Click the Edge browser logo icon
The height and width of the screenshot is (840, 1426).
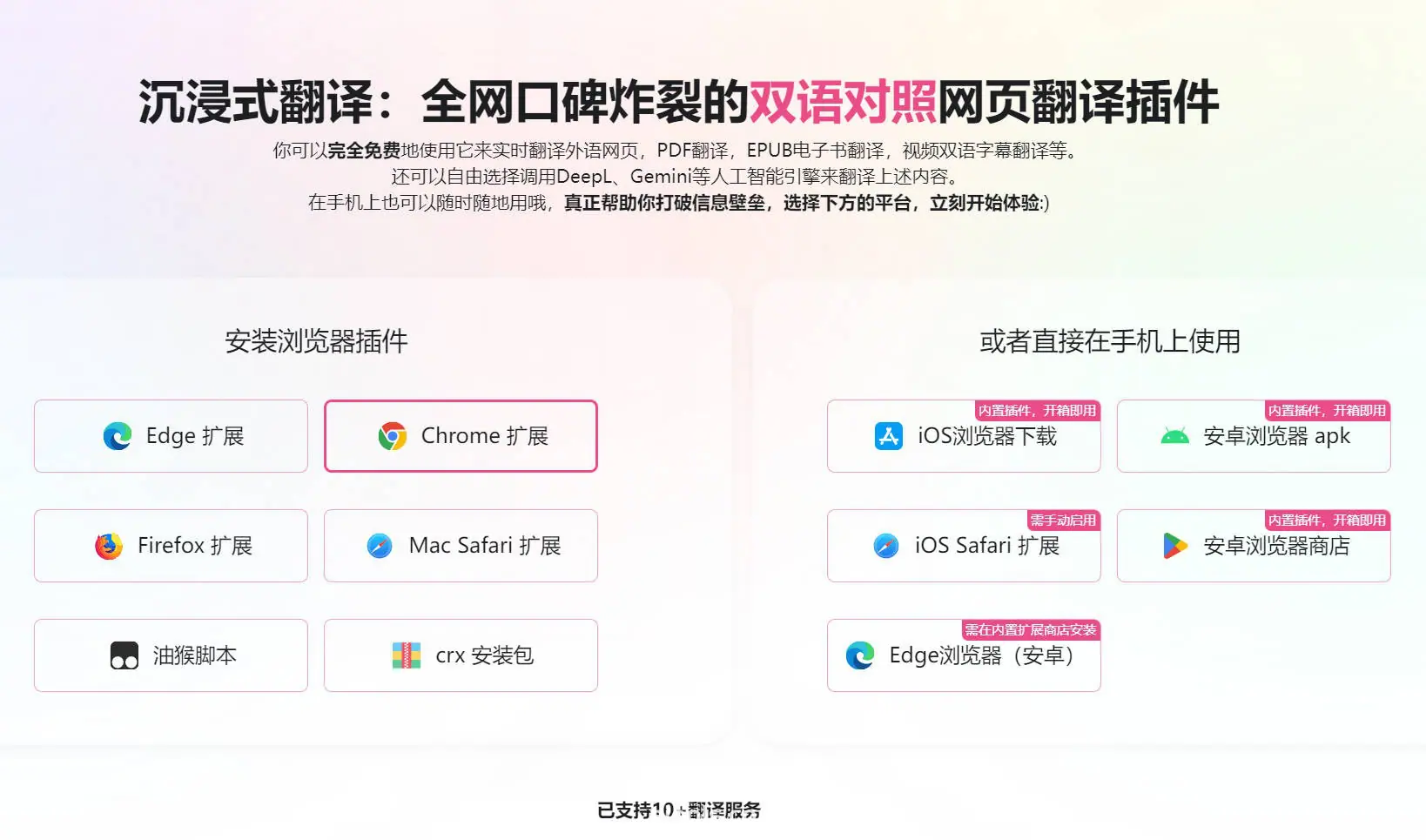[118, 436]
